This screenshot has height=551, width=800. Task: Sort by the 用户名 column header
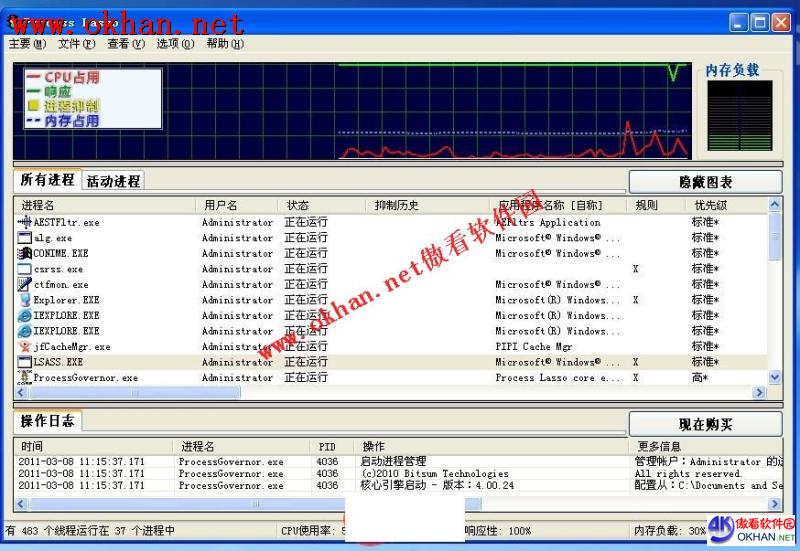point(237,205)
